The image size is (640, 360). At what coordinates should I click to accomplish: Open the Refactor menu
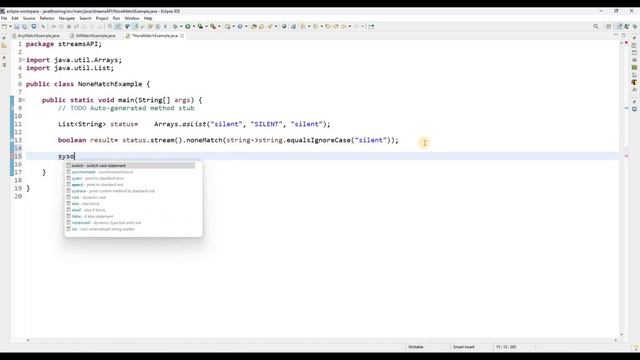coord(47,18)
